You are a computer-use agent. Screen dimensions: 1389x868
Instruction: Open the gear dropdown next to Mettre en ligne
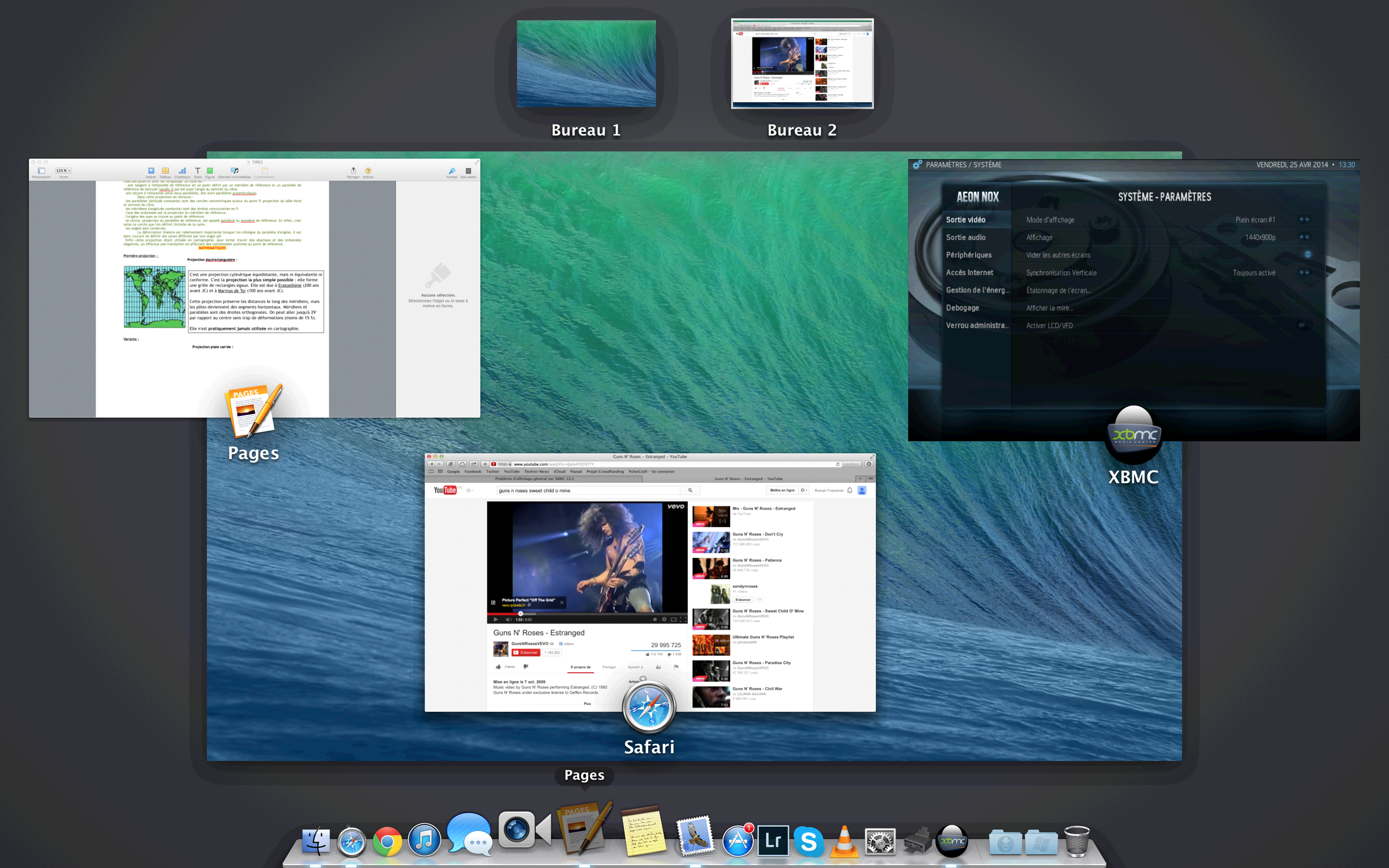pyautogui.click(x=803, y=490)
